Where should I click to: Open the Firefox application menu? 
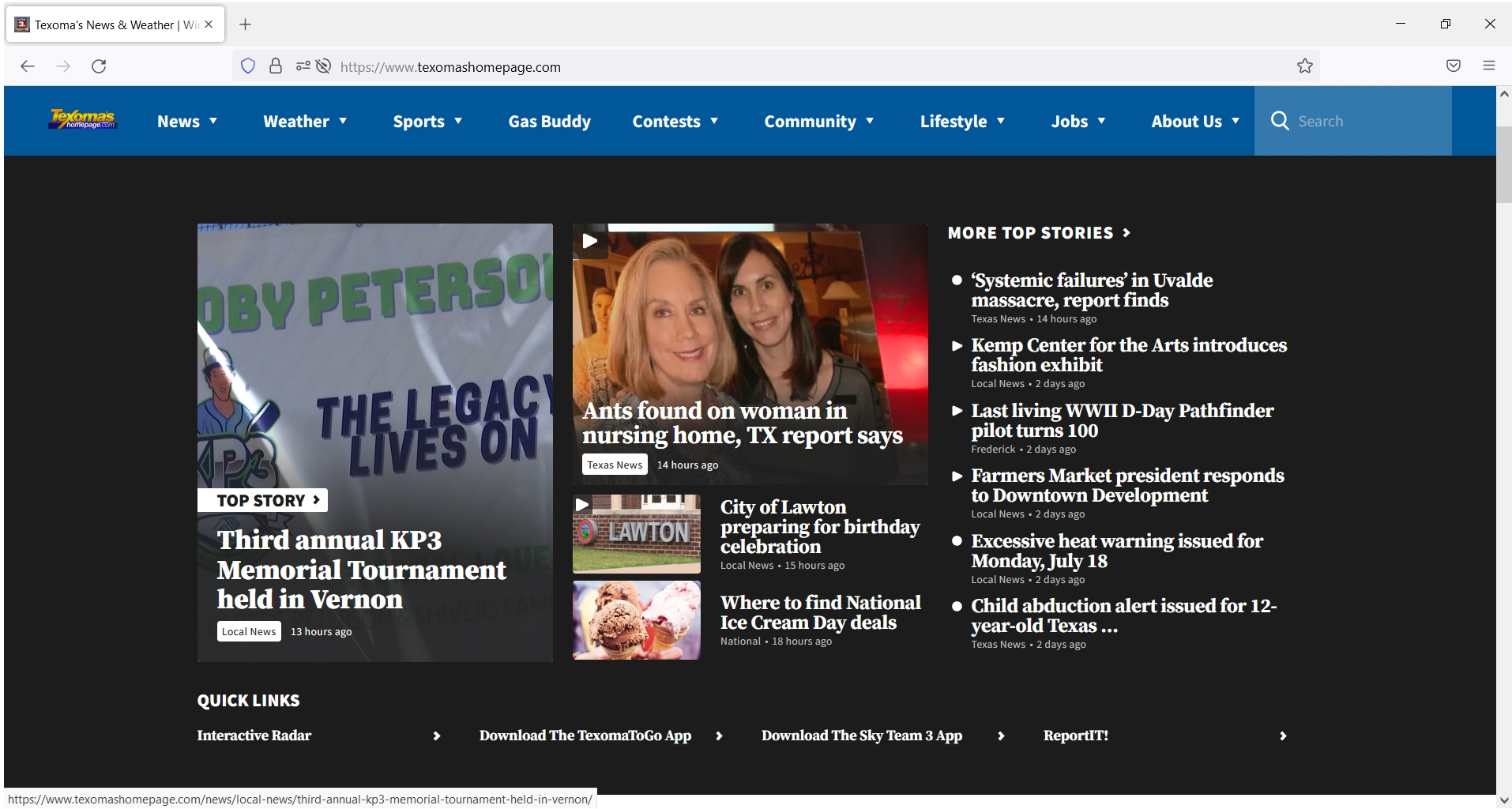[x=1490, y=66]
